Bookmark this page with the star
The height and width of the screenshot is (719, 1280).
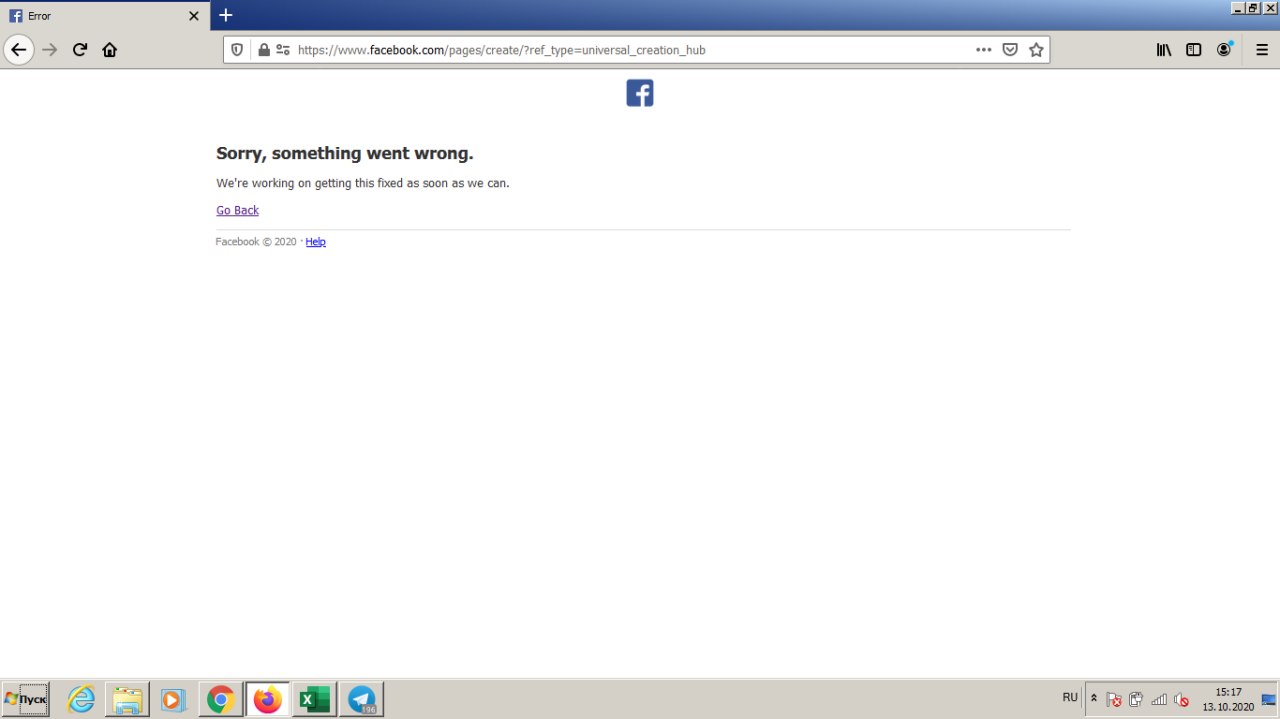click(x=1036, y=49)
